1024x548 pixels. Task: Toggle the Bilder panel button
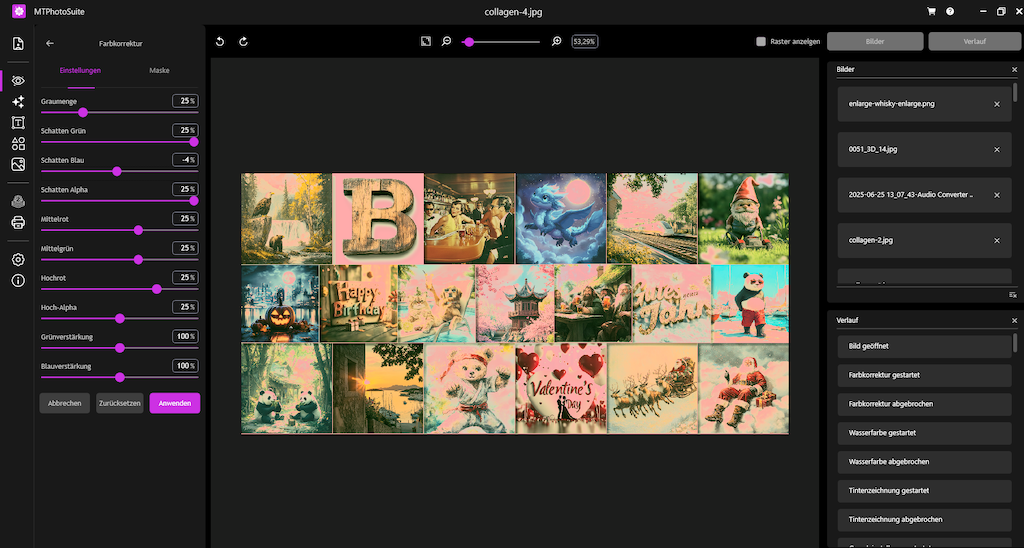875,42
